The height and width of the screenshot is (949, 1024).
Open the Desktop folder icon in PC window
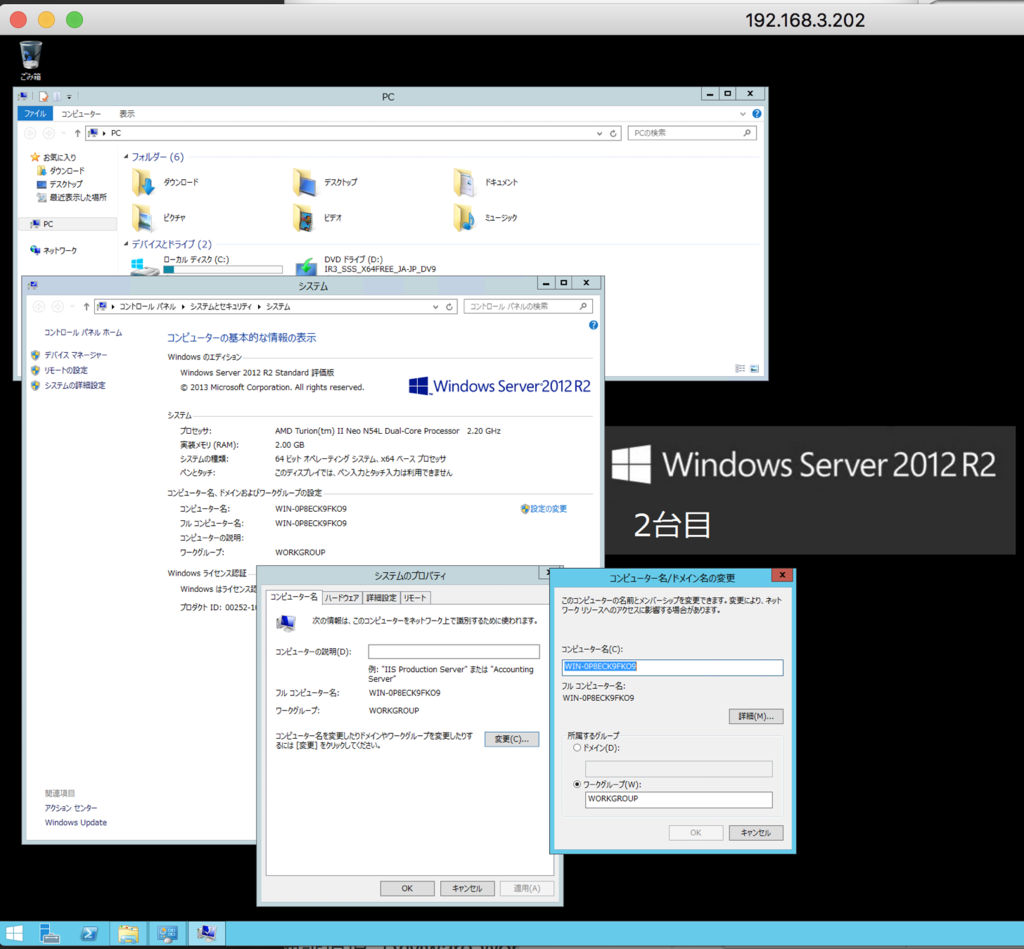tap(304, 183)
